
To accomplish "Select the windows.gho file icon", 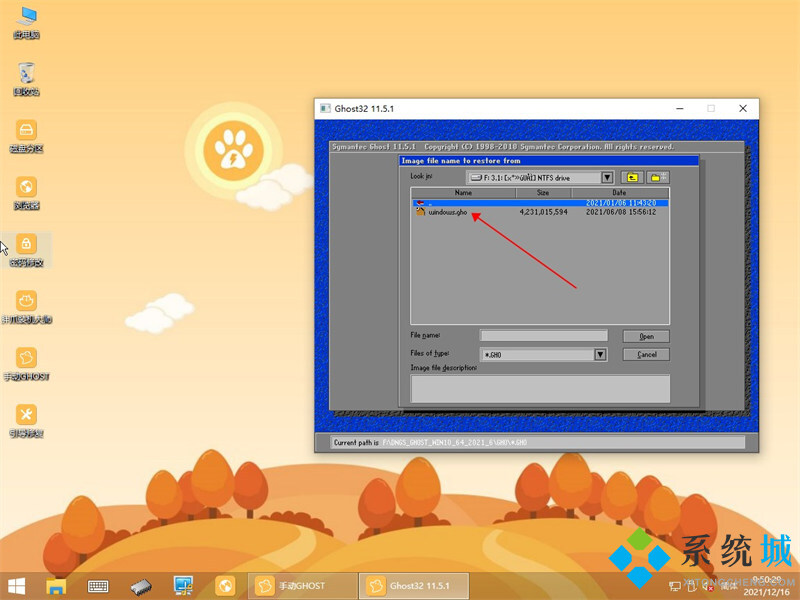I will pyautogui.click(x=420, y=211).
